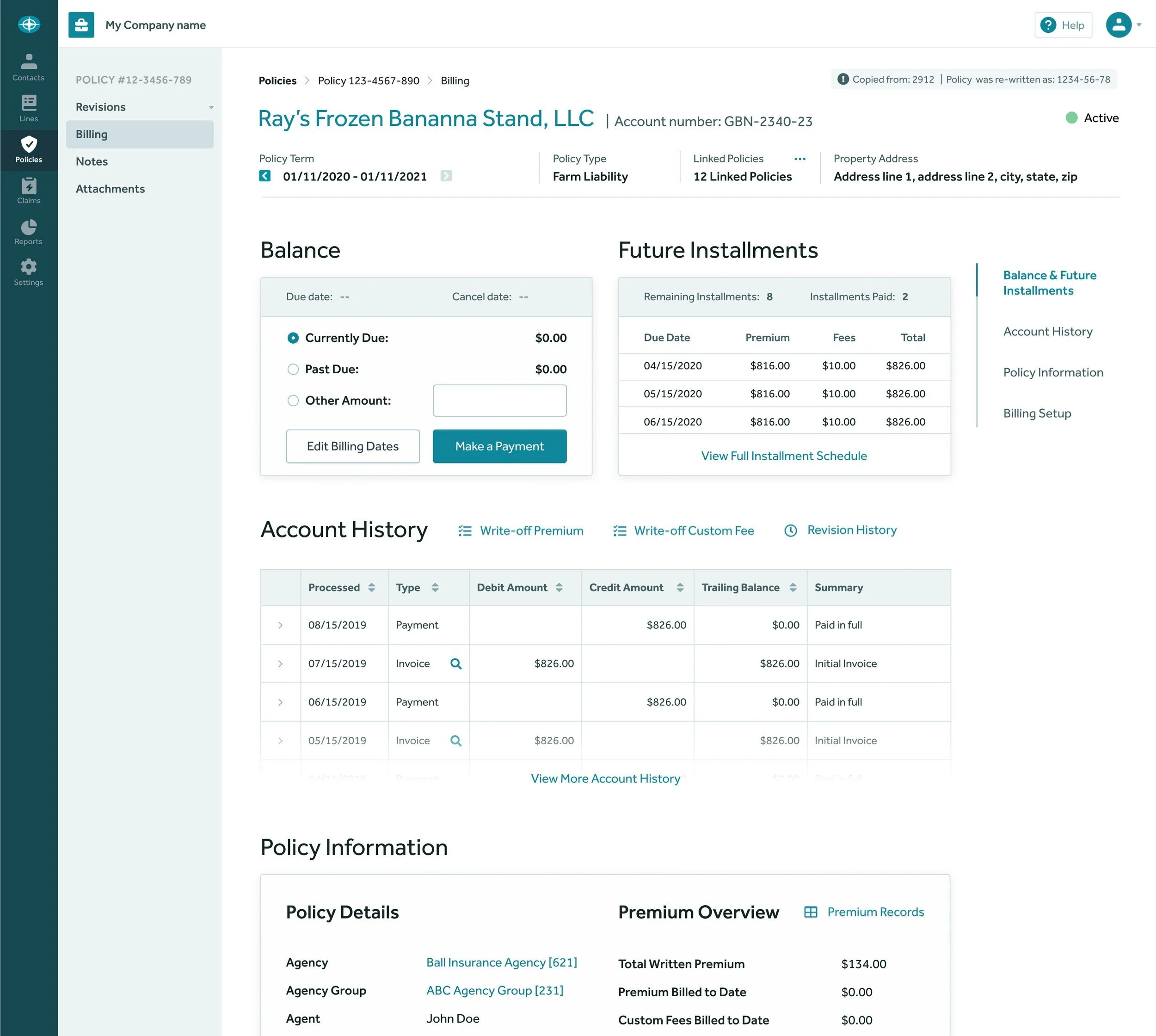Choose the Other Amount radio button
The image size is (1156, 1036).
pyautogui.click(x=293, y=401)
